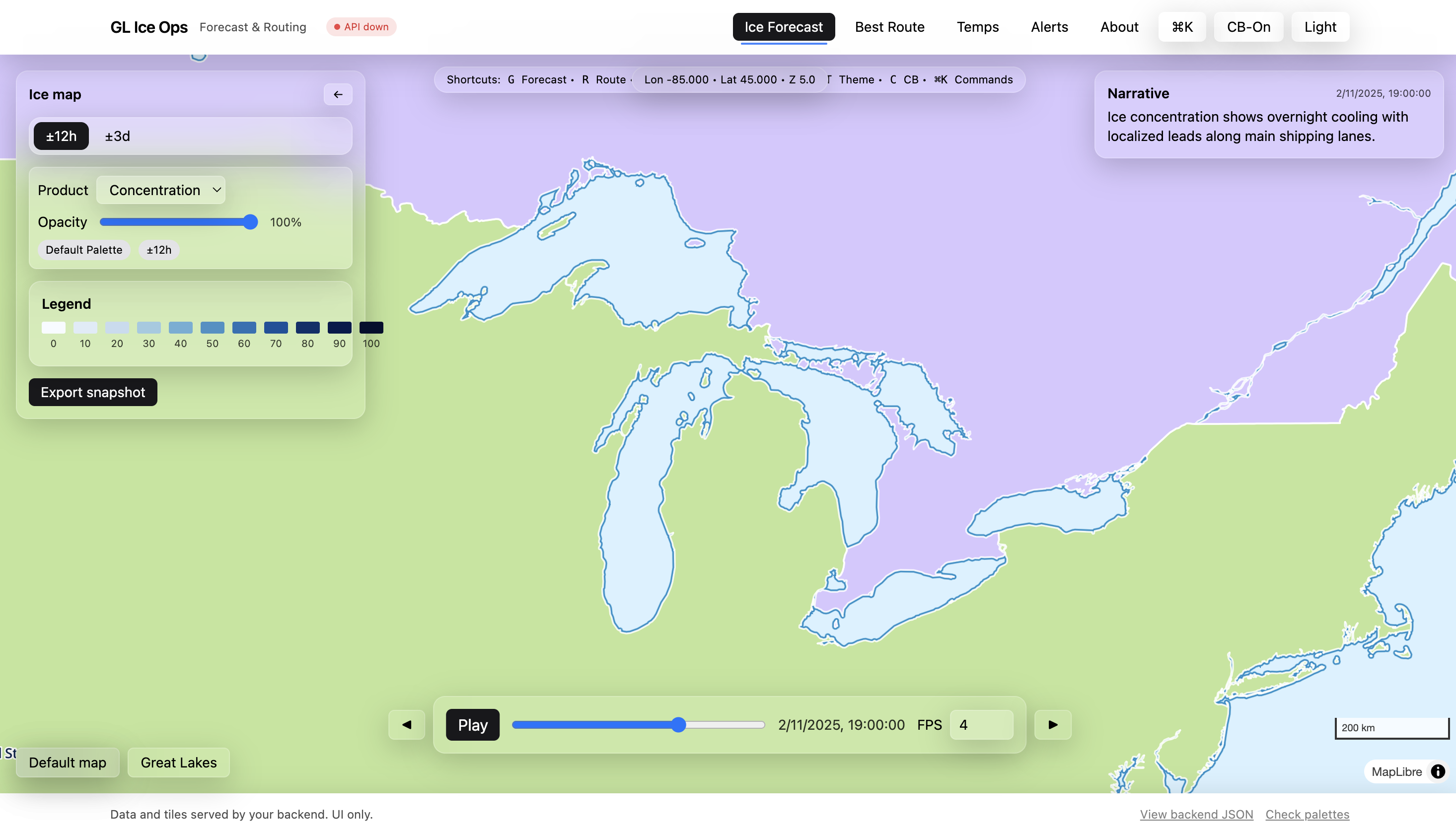Switch time window to ±3d
Viewport: 1456px width, 834px height.
click(118, 137)
